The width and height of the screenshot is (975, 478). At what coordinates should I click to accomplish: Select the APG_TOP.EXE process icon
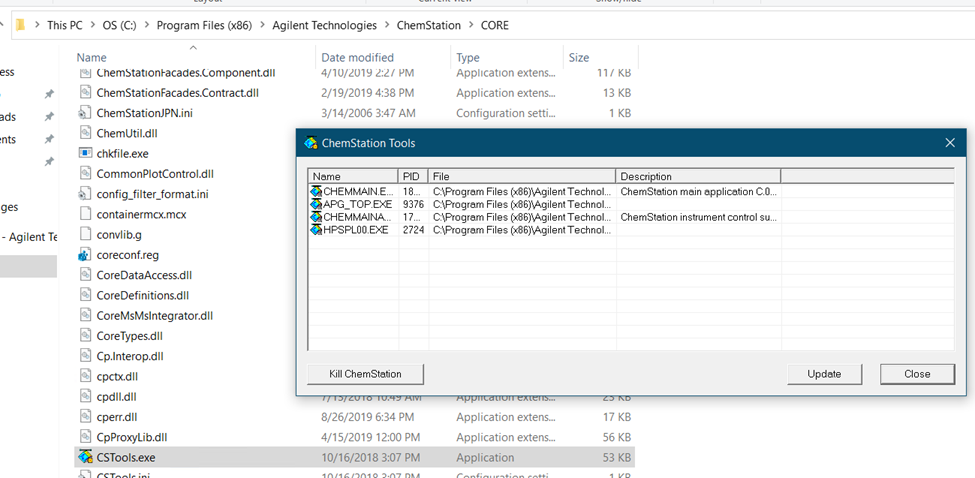point(317,204)
